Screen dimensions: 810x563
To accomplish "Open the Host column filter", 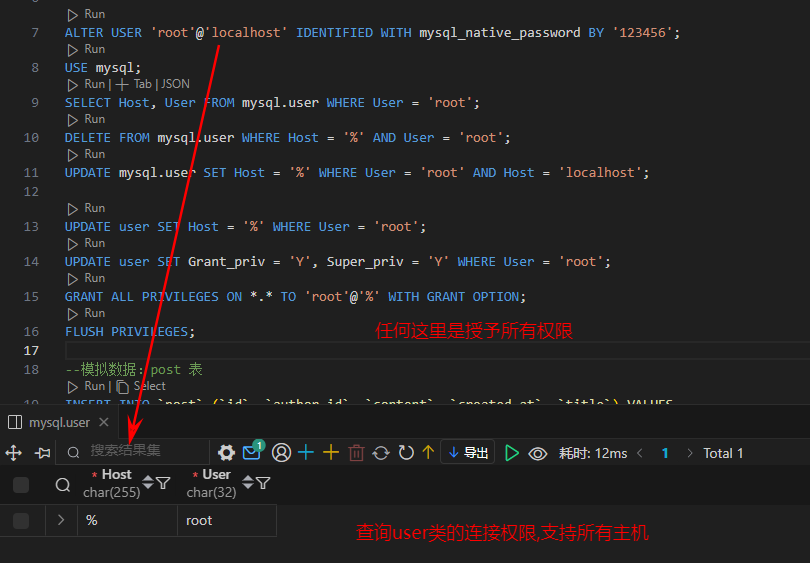I will 163,483.
